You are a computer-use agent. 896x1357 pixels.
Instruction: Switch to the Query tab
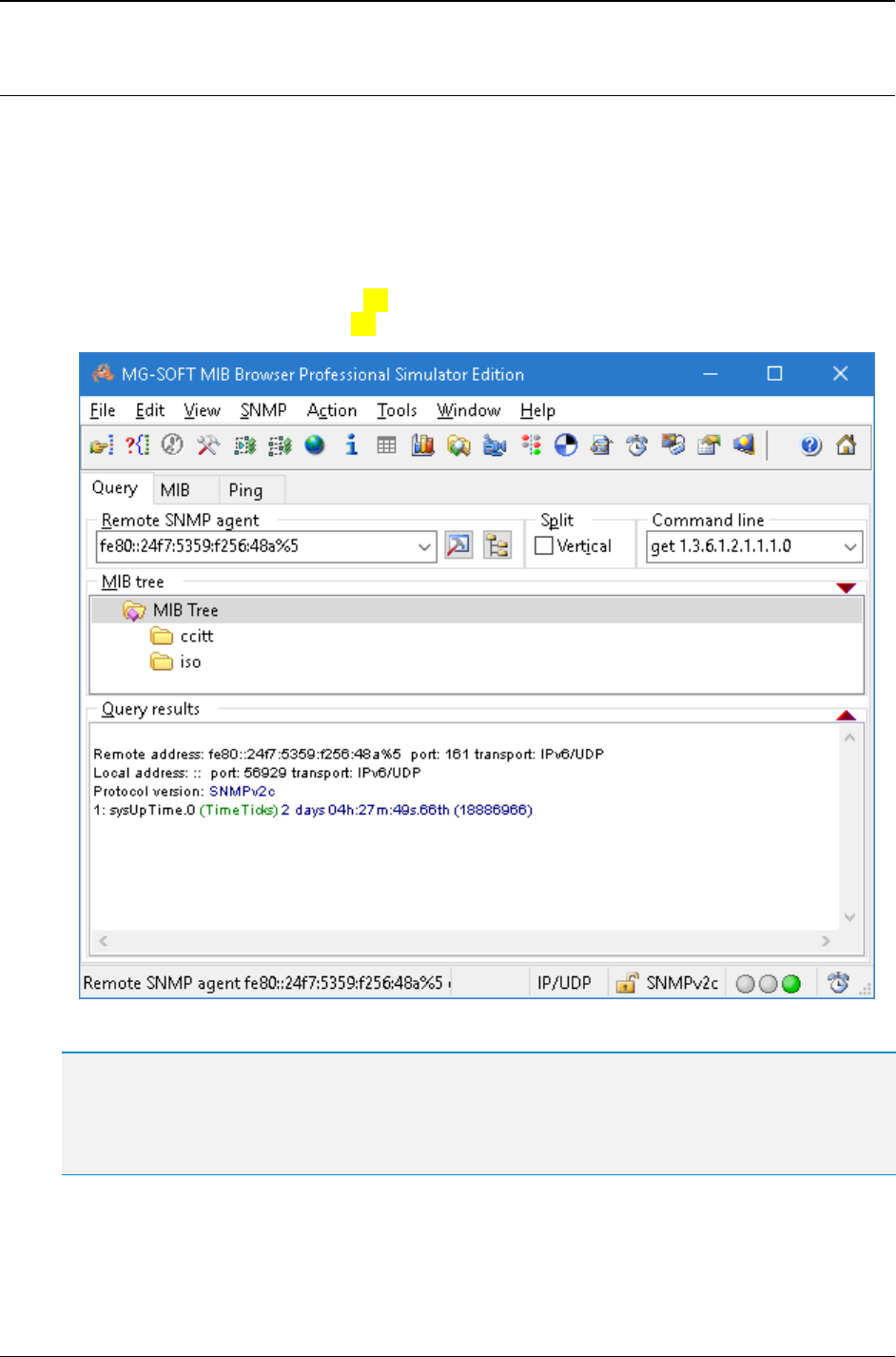tap(115, 488)
